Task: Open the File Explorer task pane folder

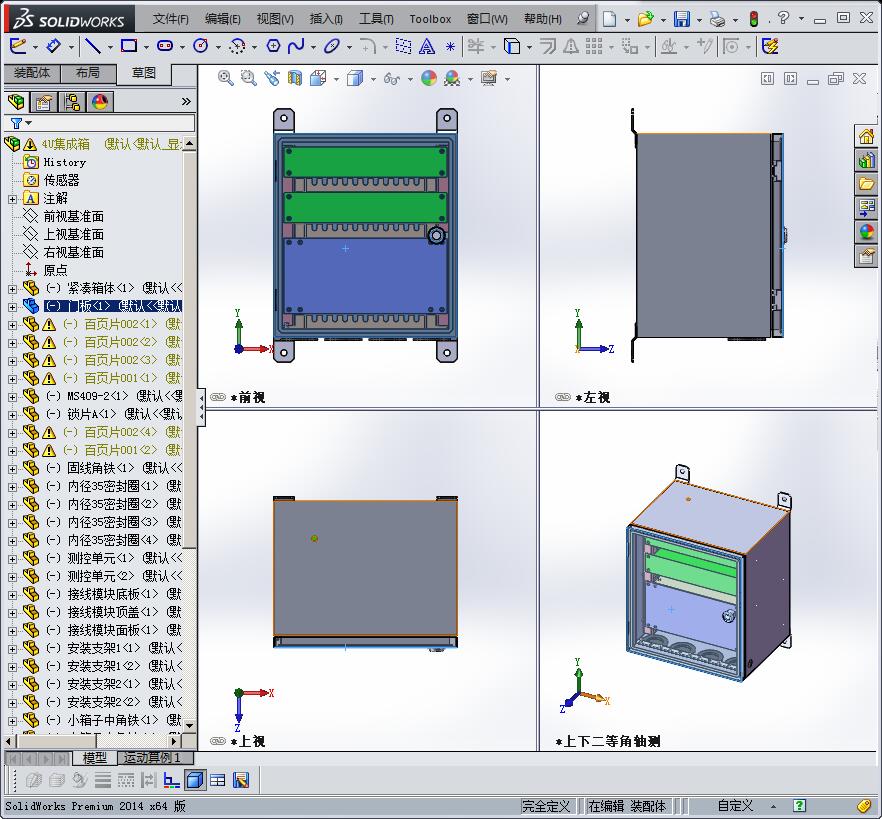Action: point(866,184)
